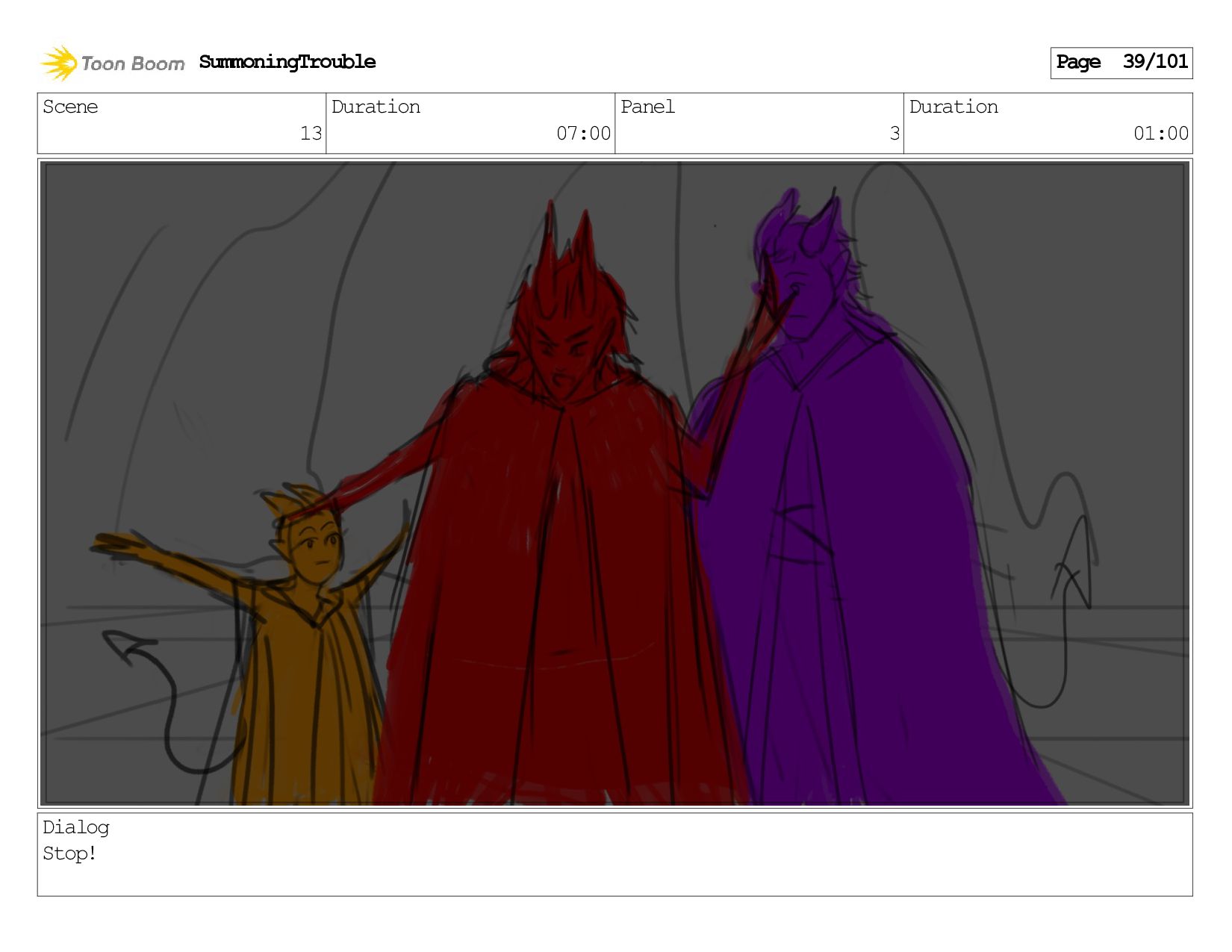Click the panel number 3

click(895, 134)
